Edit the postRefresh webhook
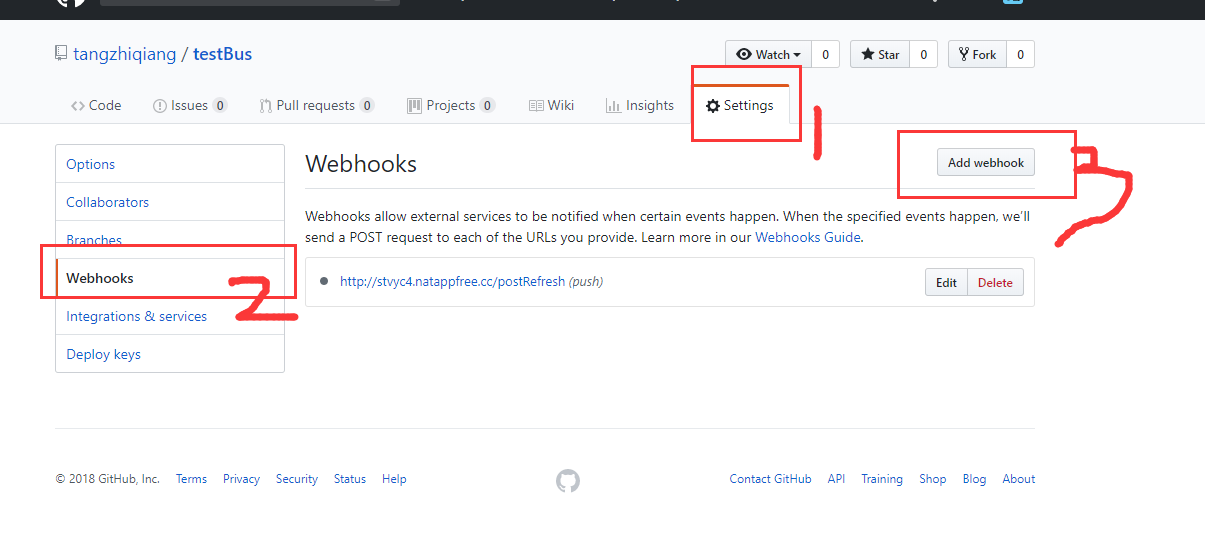The height and width of the screenshot is (544, 1205). (x=946, y=282)
